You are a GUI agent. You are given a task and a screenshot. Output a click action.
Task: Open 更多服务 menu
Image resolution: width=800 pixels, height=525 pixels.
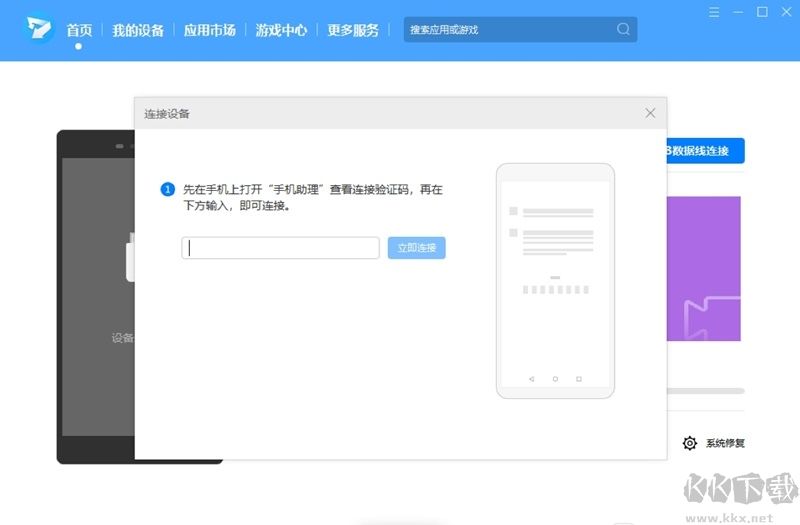tap(353, 30)
